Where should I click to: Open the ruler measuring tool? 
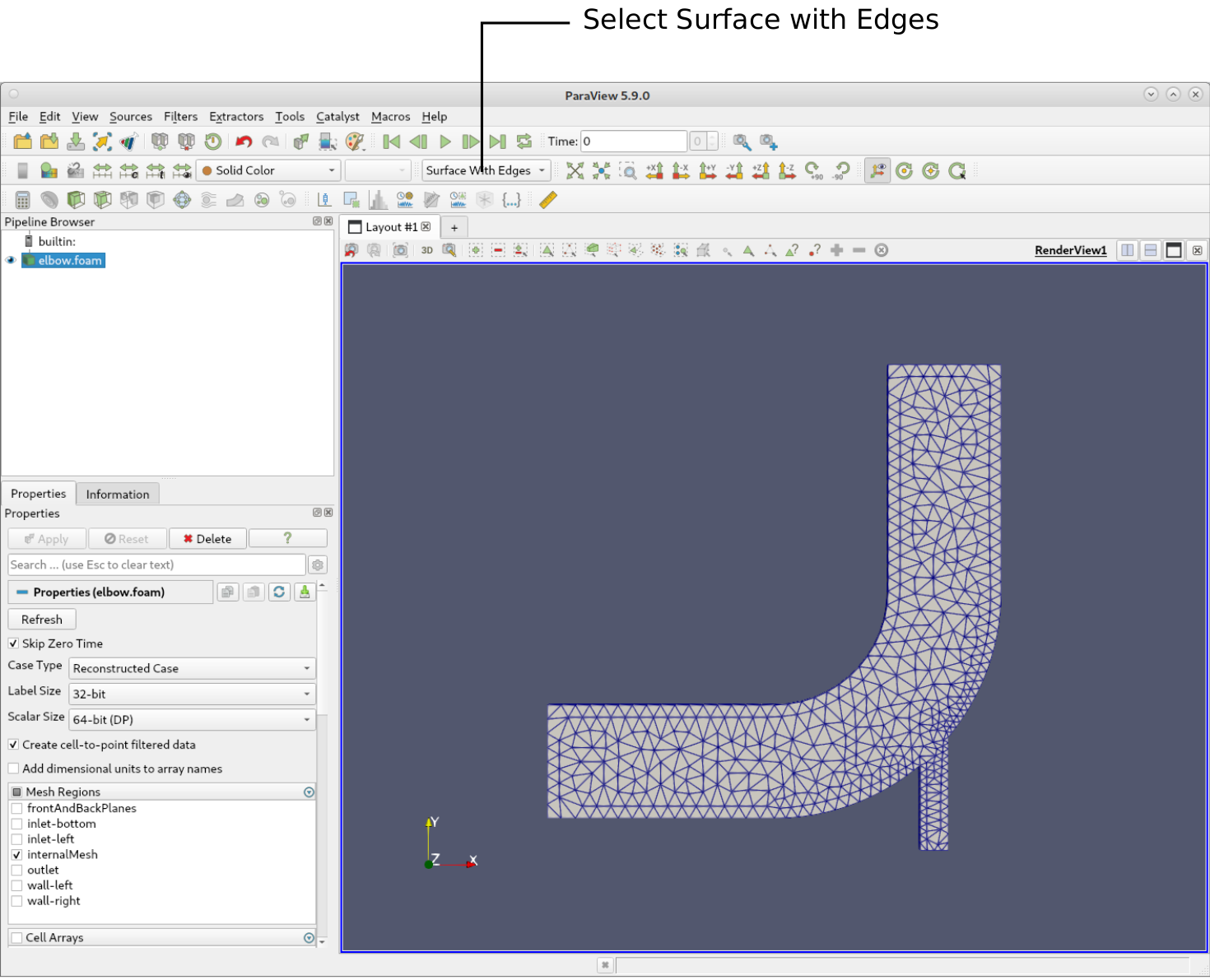coord(548,200)
